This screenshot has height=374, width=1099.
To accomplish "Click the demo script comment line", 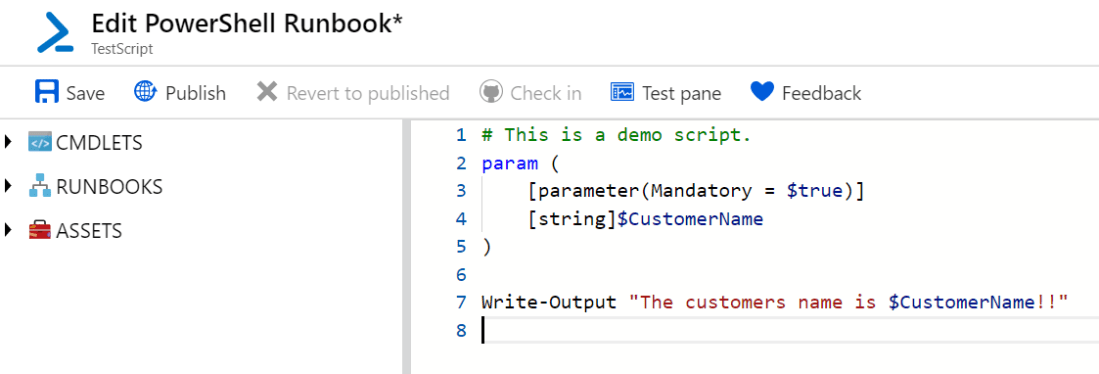I will [x=617, y=135].
